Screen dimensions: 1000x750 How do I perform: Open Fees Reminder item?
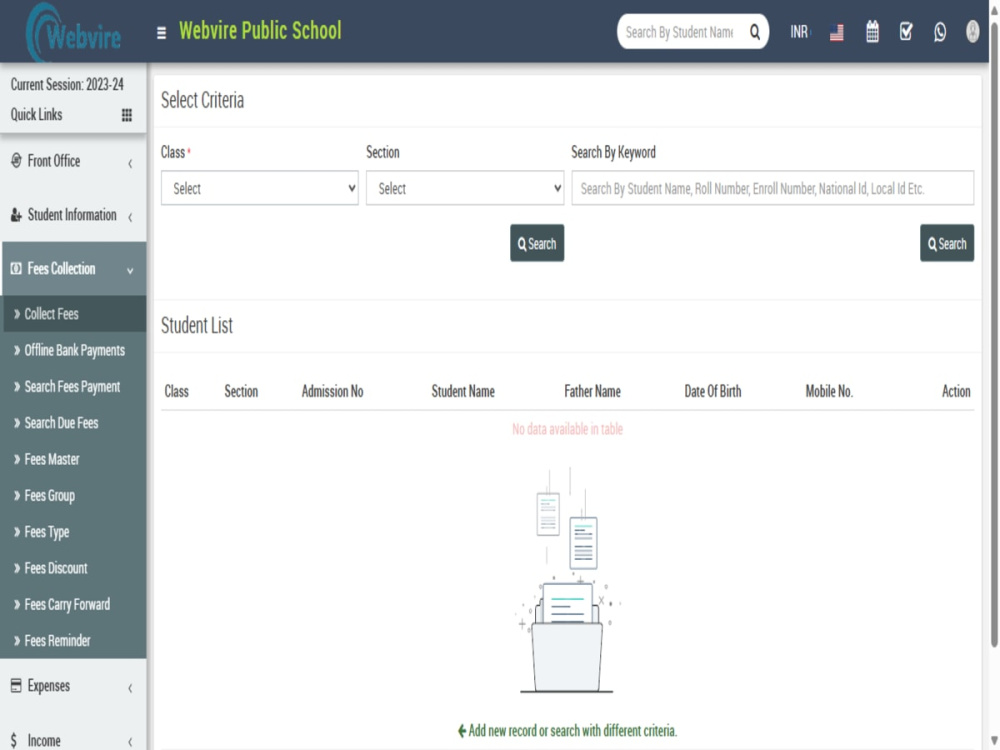tap(73, 641)
